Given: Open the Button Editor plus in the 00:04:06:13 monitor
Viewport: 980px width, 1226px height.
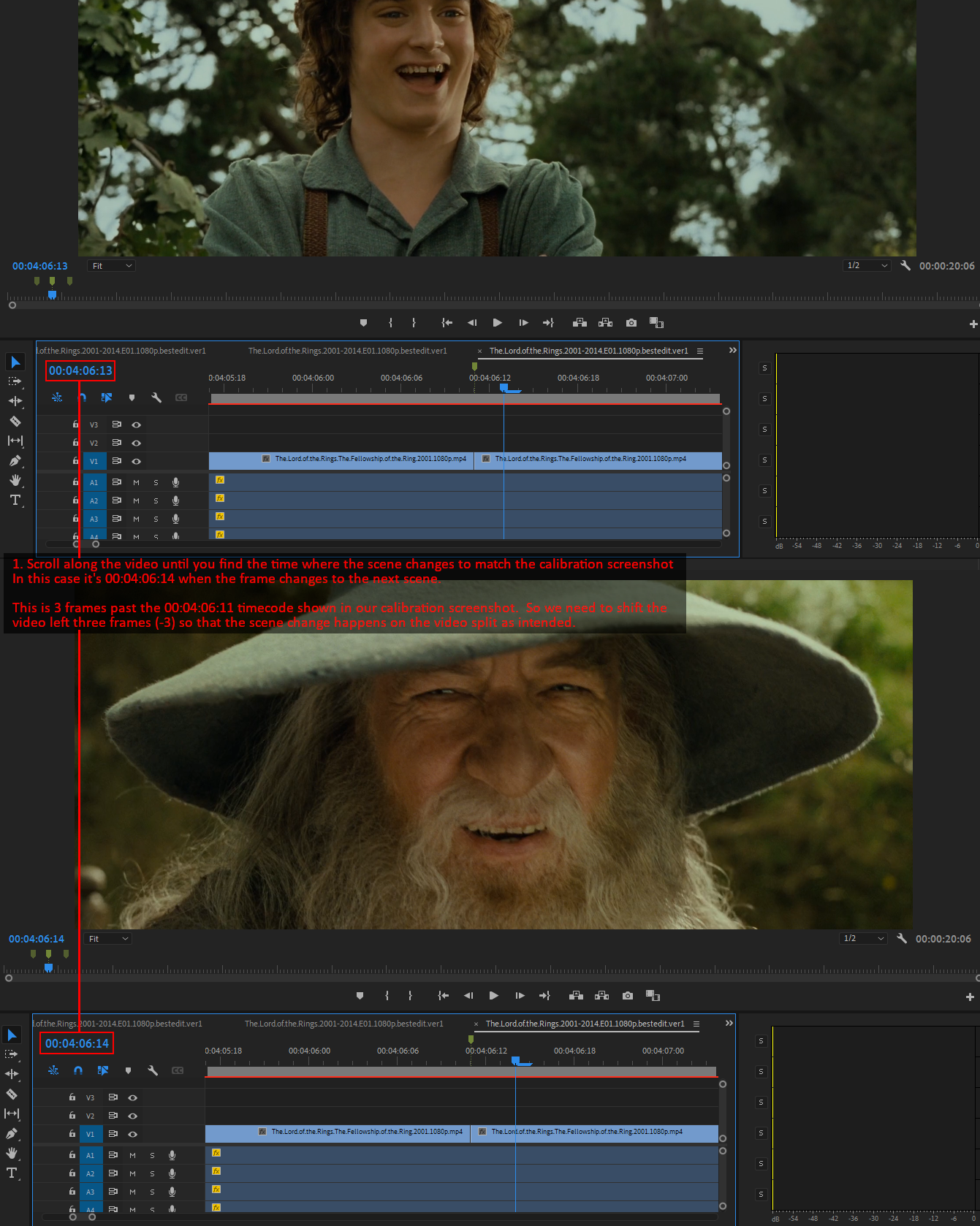Looking at the screenshot, I should pyautogui.click(x=973, y=324).
